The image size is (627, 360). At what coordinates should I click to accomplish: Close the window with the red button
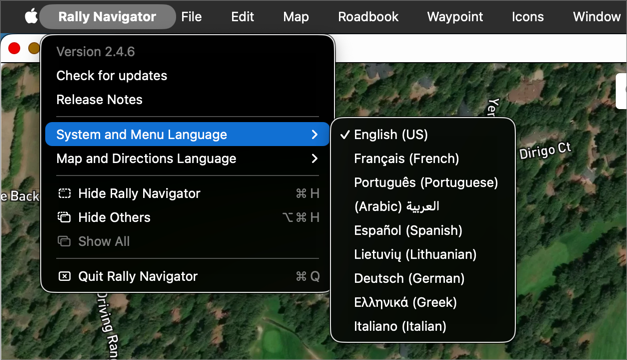pos(14,48)
